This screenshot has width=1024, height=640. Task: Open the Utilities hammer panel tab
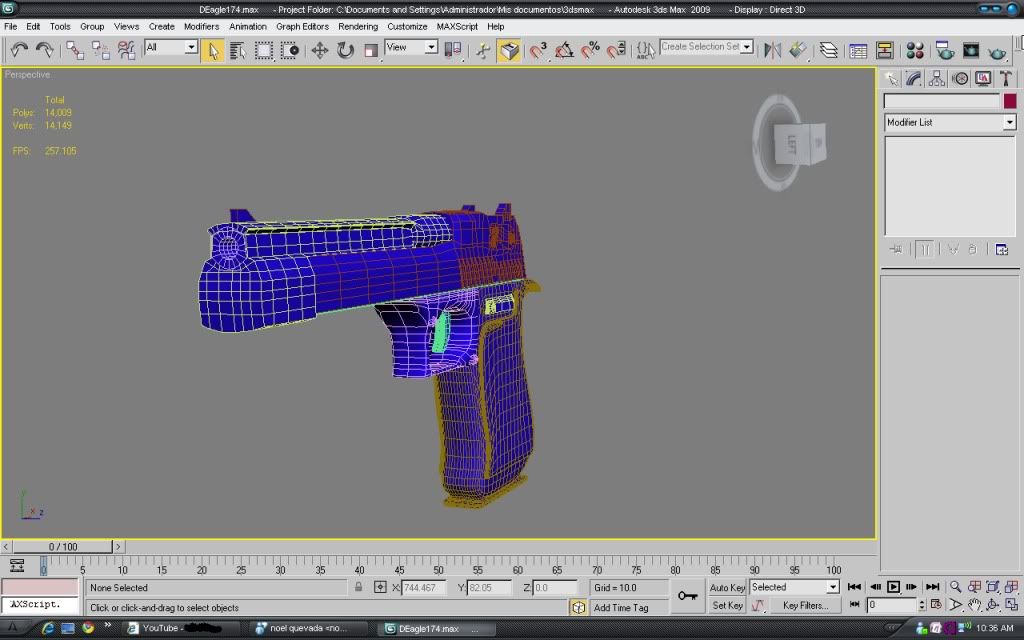(x=1005, y=78)
